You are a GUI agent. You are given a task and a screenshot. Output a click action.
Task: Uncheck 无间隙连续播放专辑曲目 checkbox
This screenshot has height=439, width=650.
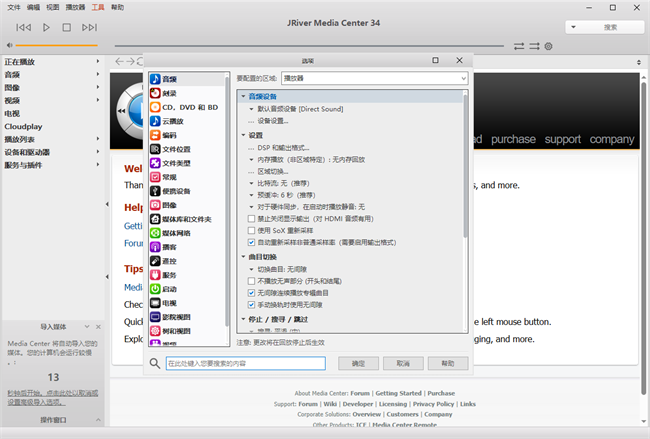click(251, 292)
